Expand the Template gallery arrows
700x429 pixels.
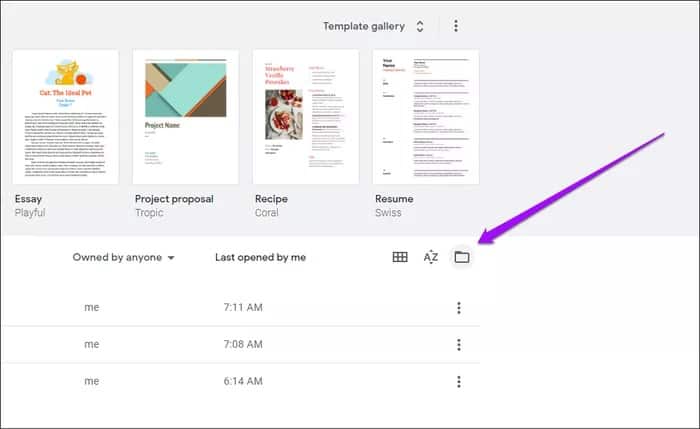pyautogui.click(x=420, y=26)
